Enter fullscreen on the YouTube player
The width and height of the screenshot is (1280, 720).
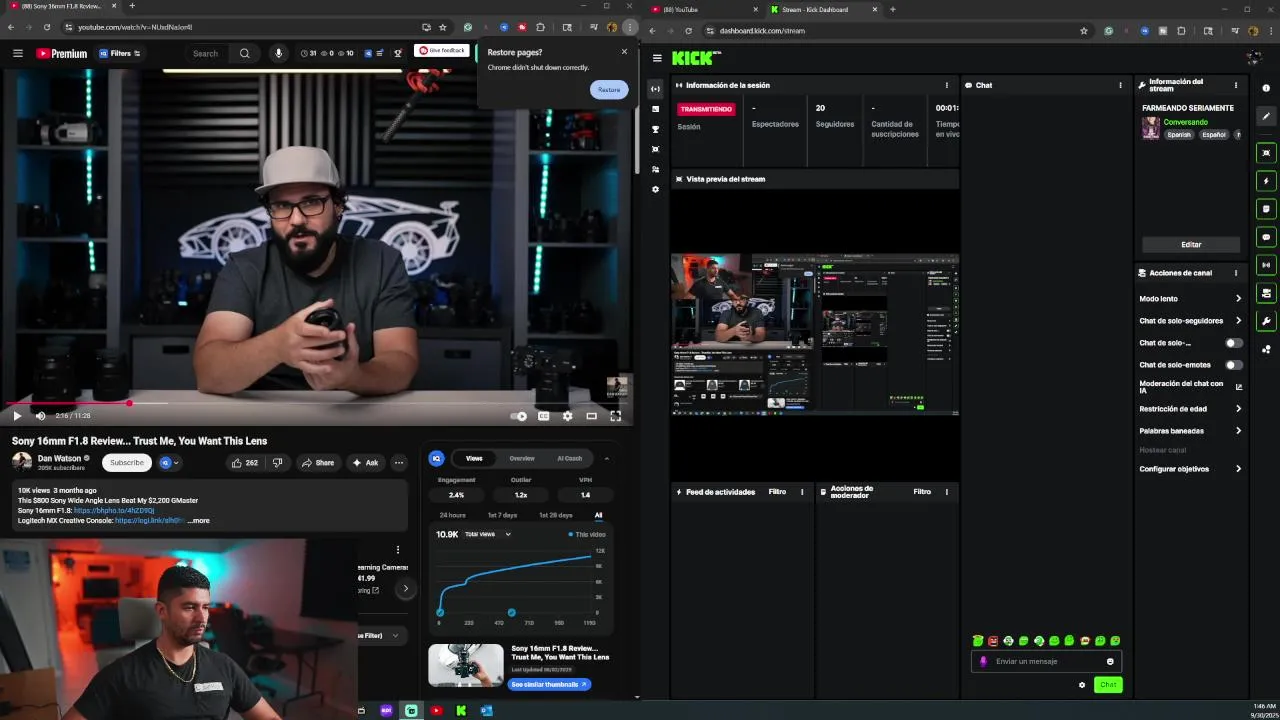pyautogui.click(x=615, y=416)
